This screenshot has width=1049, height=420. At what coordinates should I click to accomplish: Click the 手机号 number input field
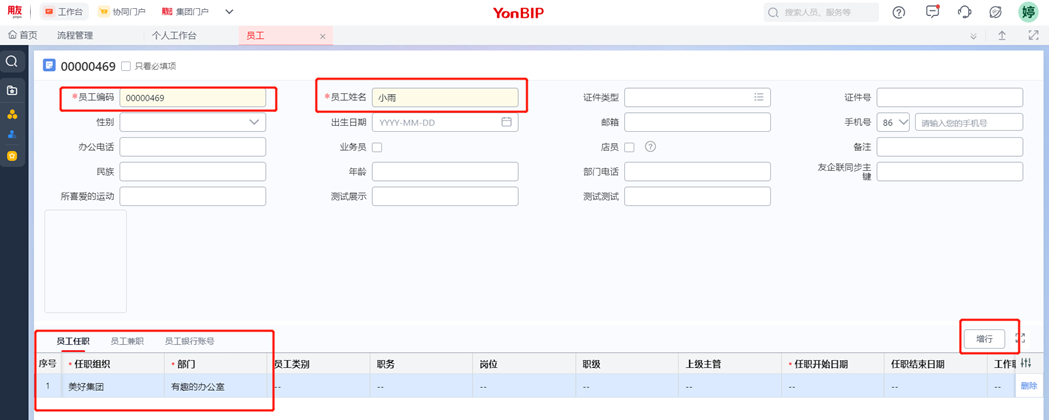point(969,122)
